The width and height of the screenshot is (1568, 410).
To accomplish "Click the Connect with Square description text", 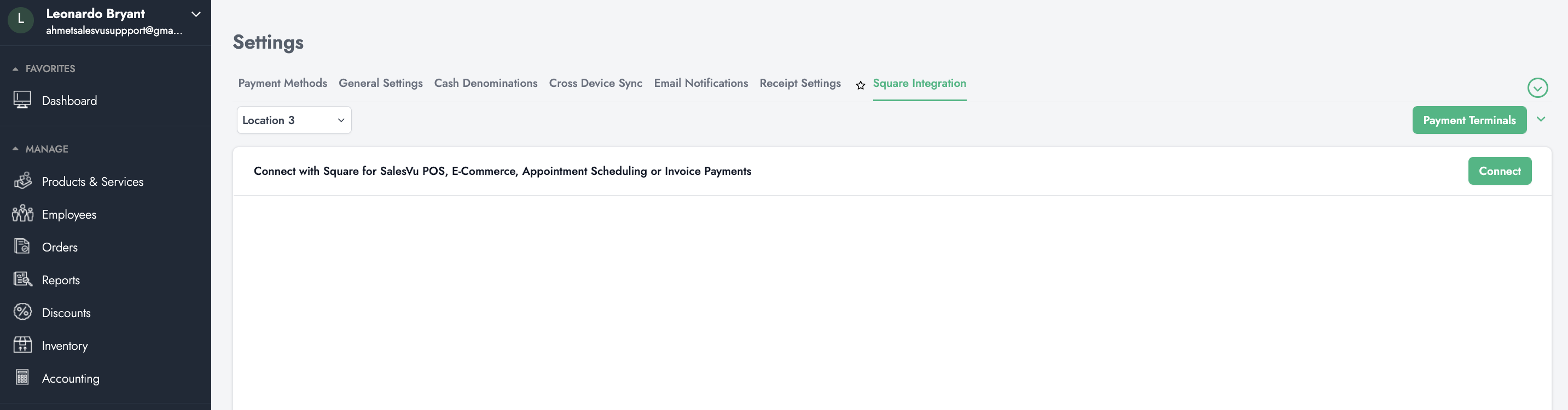I will point(502,171).
